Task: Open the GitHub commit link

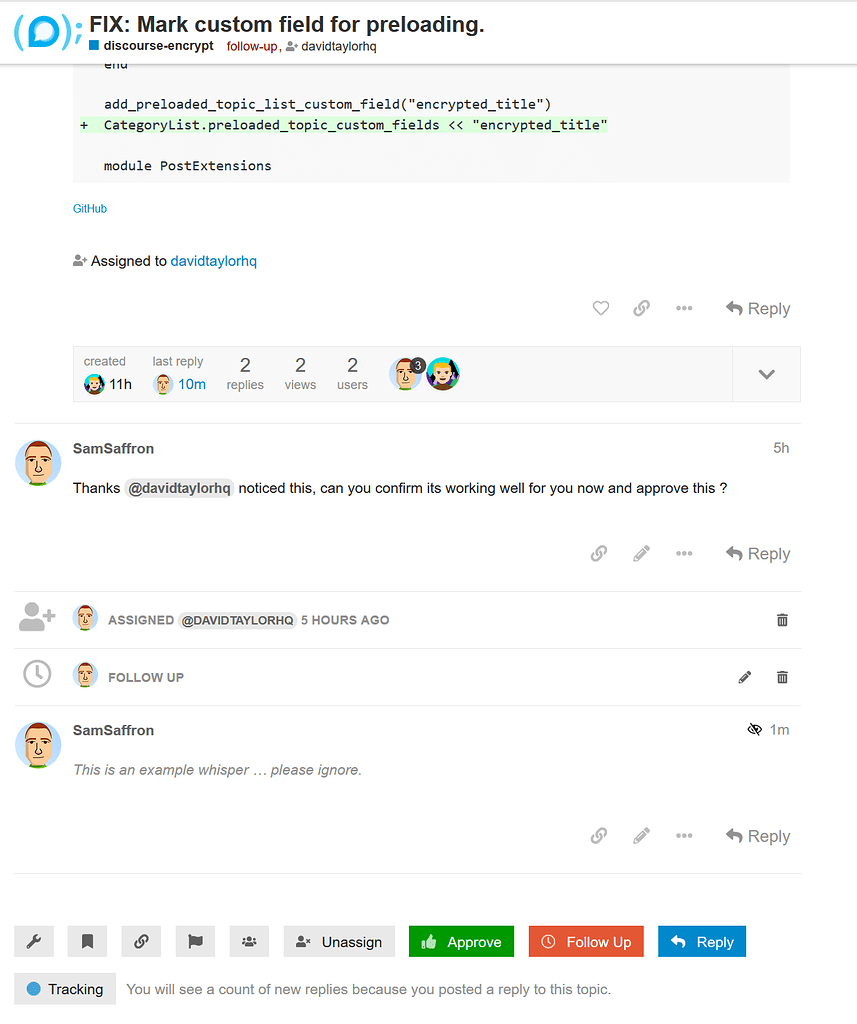Action: [90, 209]
